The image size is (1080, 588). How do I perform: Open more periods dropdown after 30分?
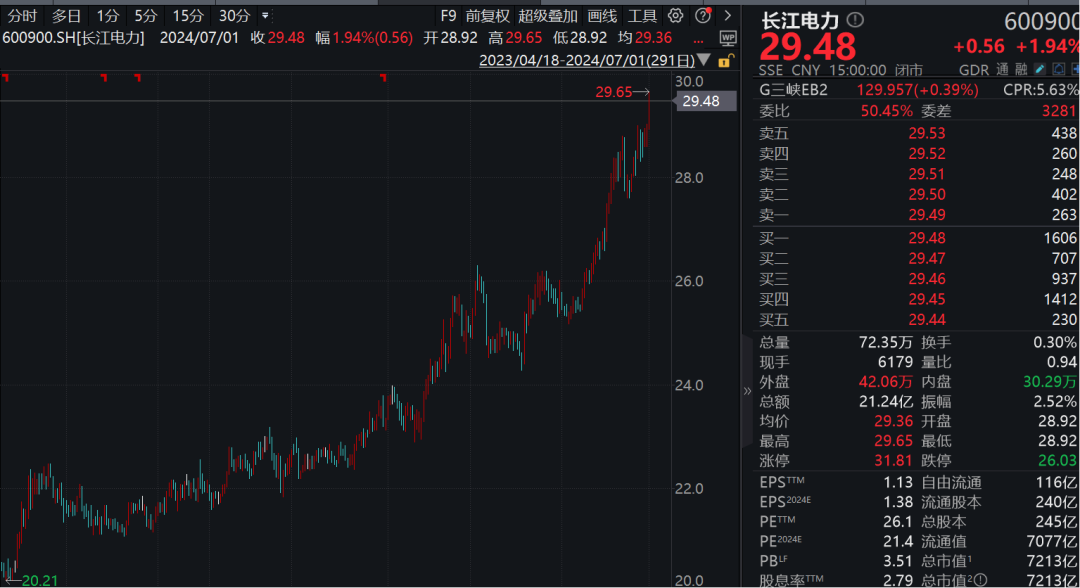(265, 15)
